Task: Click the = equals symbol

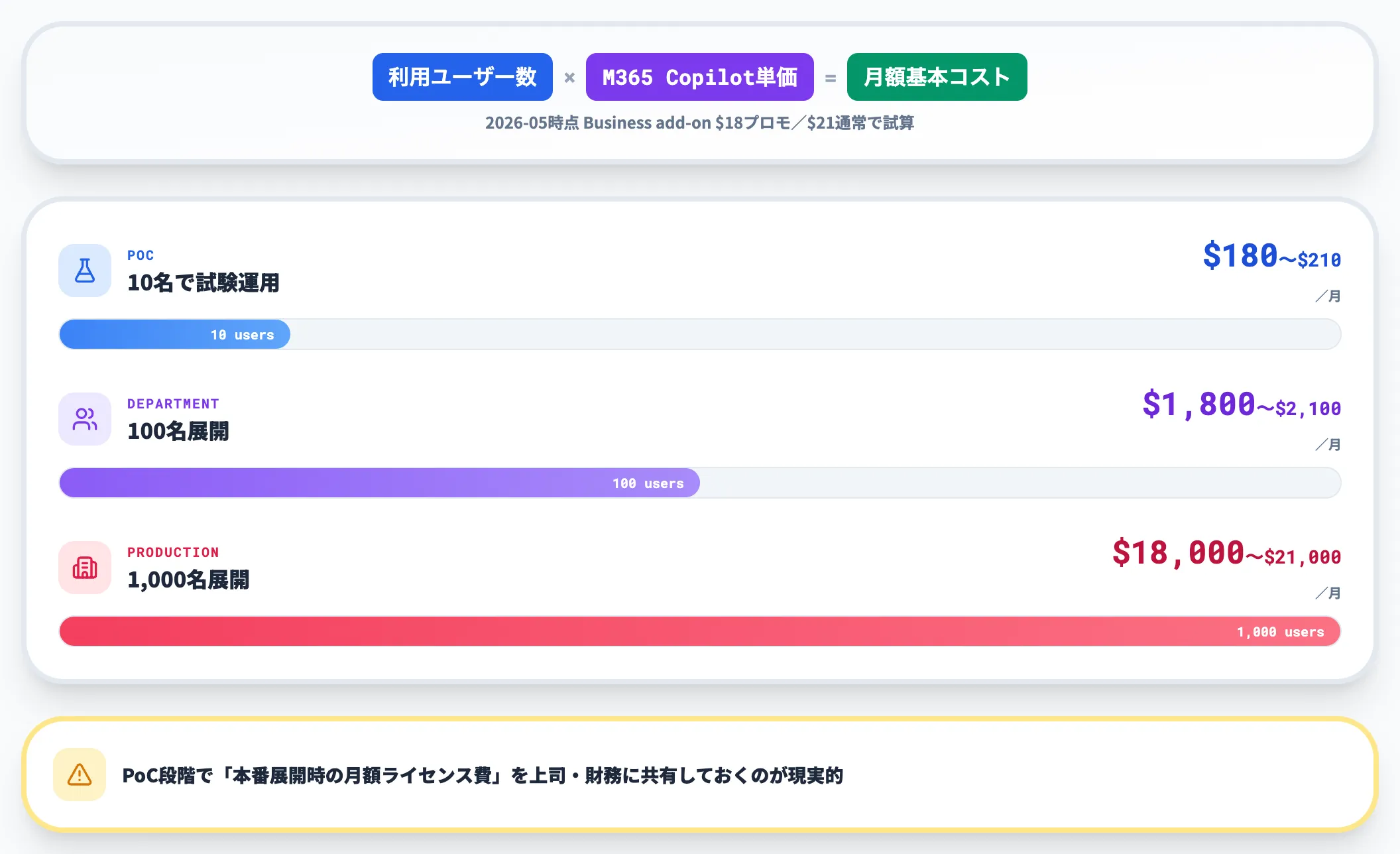Action: (x=831, y=78)
